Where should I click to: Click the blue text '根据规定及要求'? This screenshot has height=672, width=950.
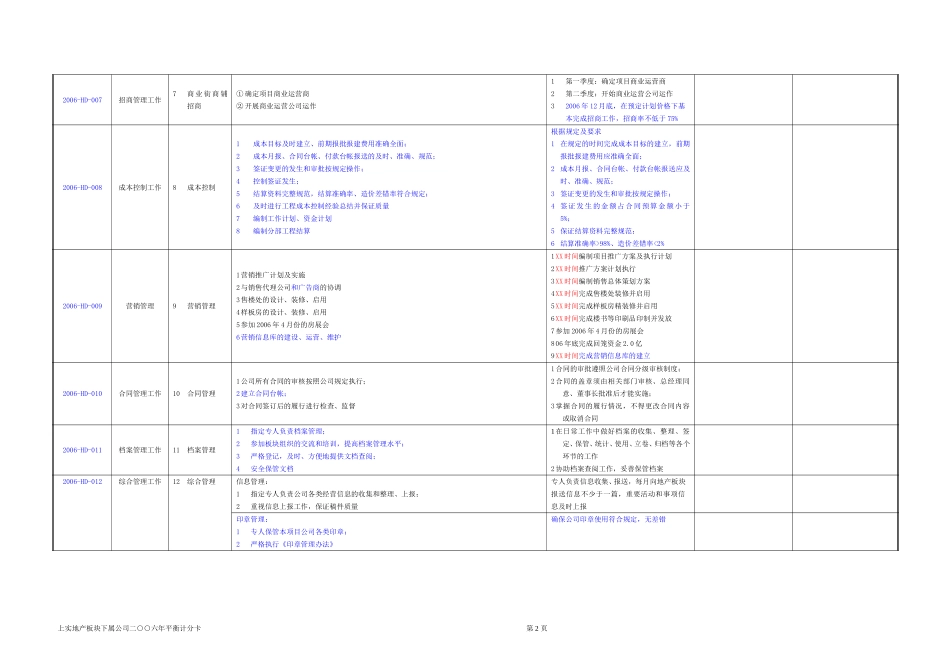click(576, 131)
